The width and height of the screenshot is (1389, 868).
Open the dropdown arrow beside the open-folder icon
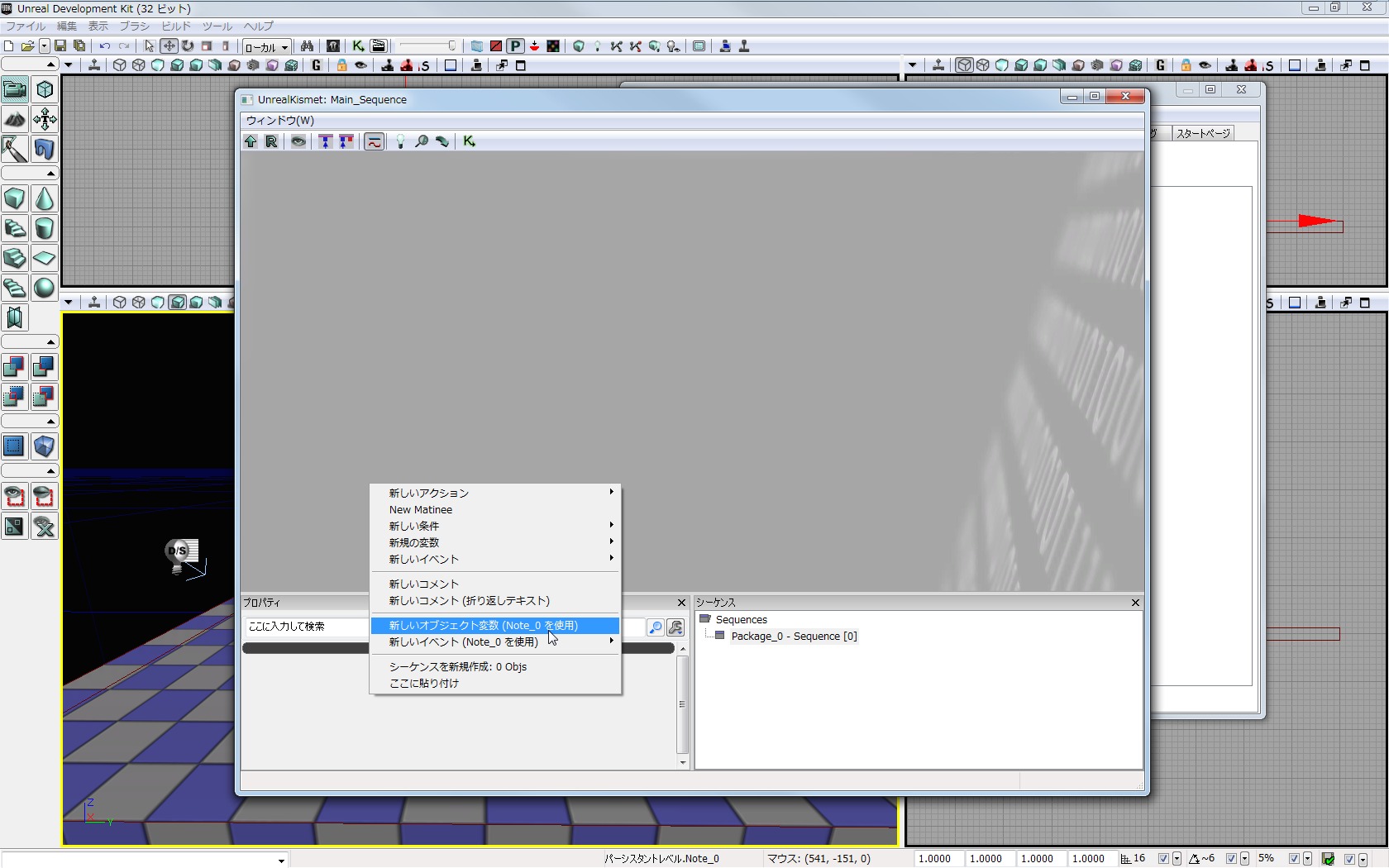[x=45, y=46]
